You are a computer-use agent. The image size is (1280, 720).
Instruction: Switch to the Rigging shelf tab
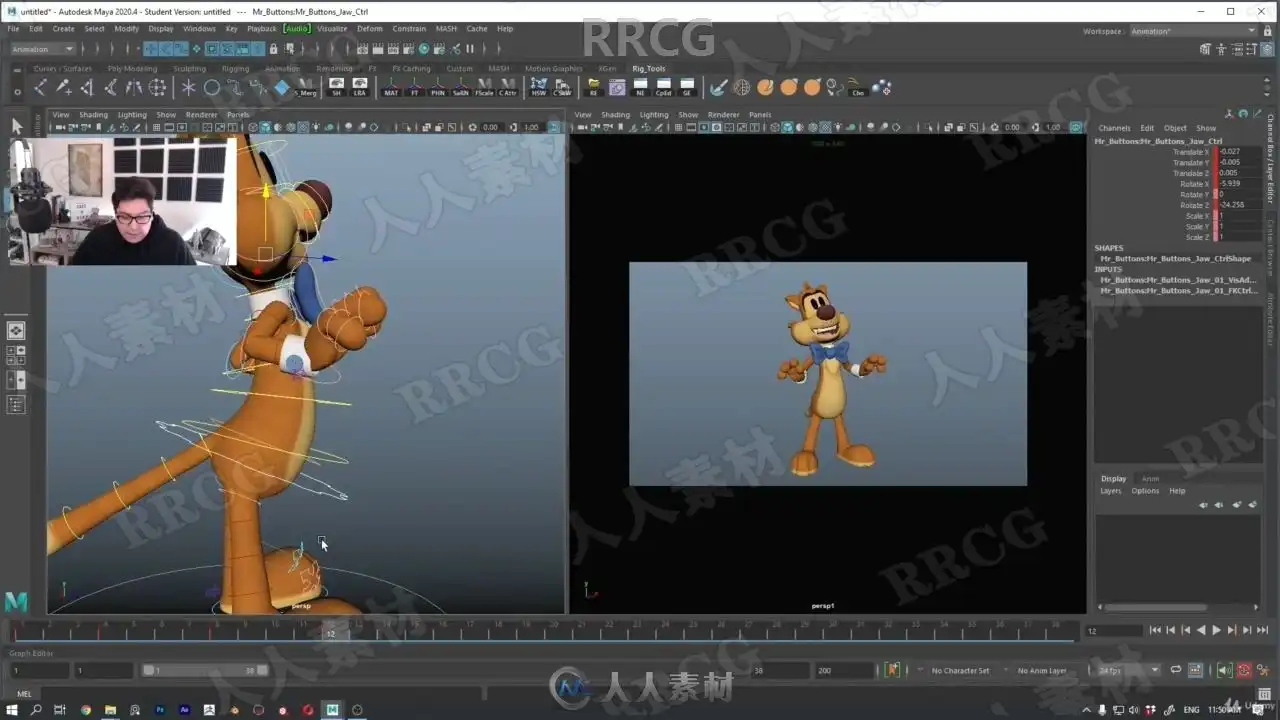point(235,69)
